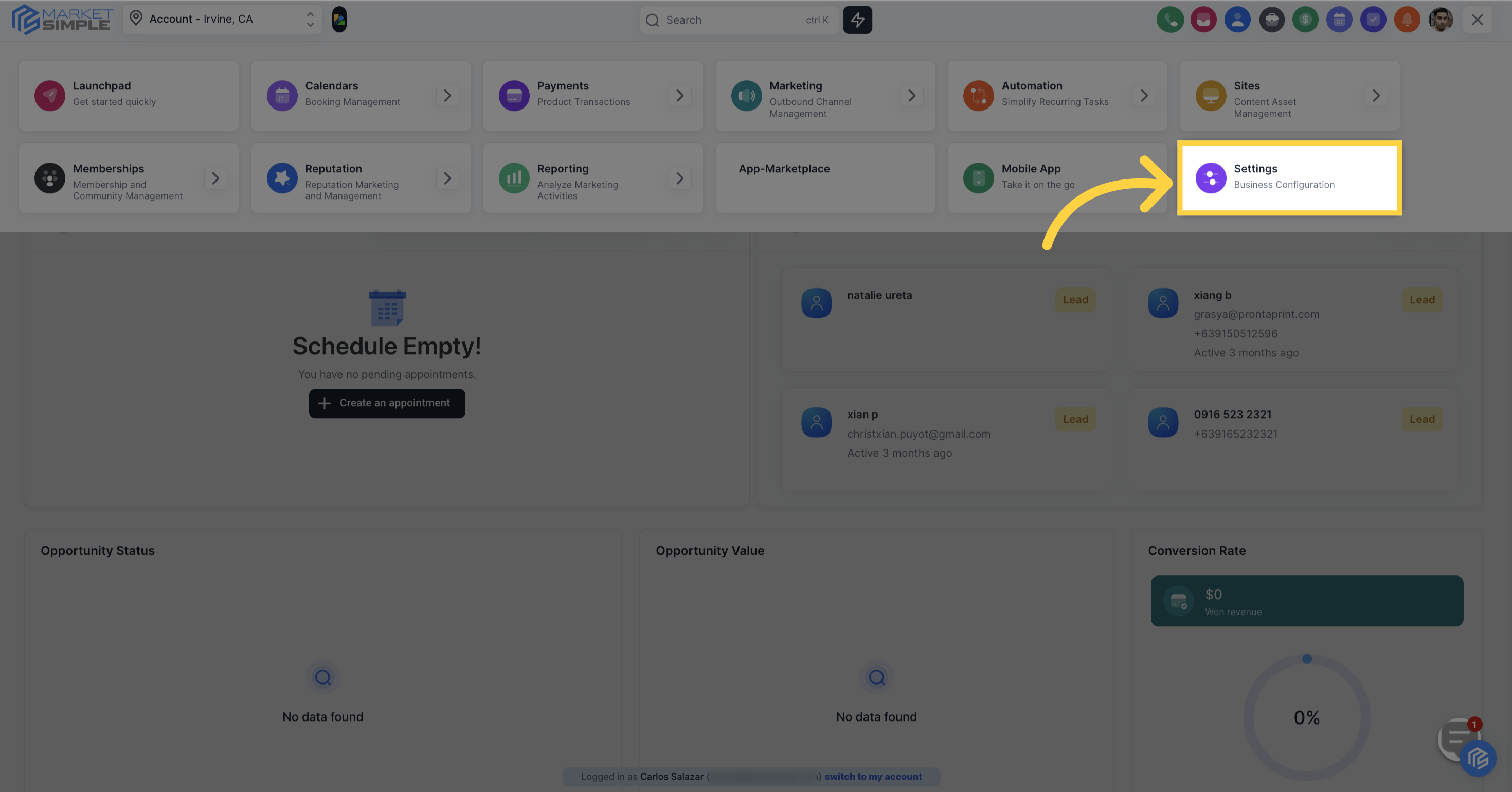Viewport: 1512px width, 792px height.
Task: Select the Launchpad menu card
Action: click(x=129, y=95)
